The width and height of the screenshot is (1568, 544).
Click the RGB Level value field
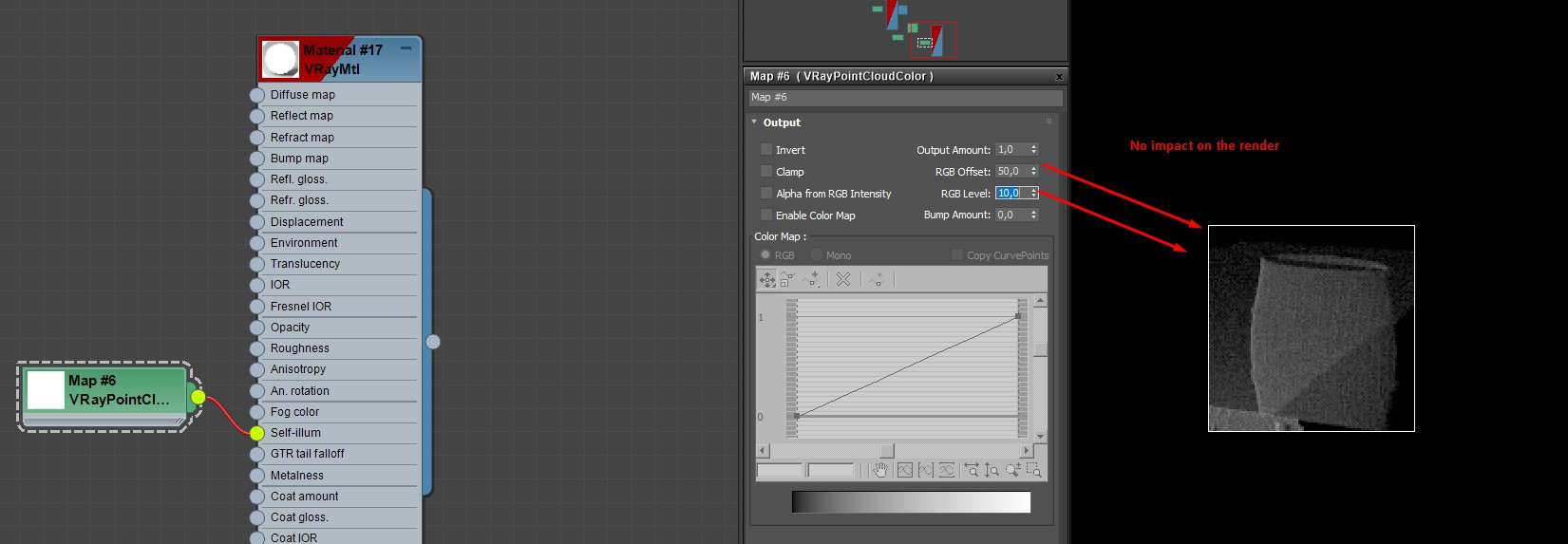tap(1011, 194)
